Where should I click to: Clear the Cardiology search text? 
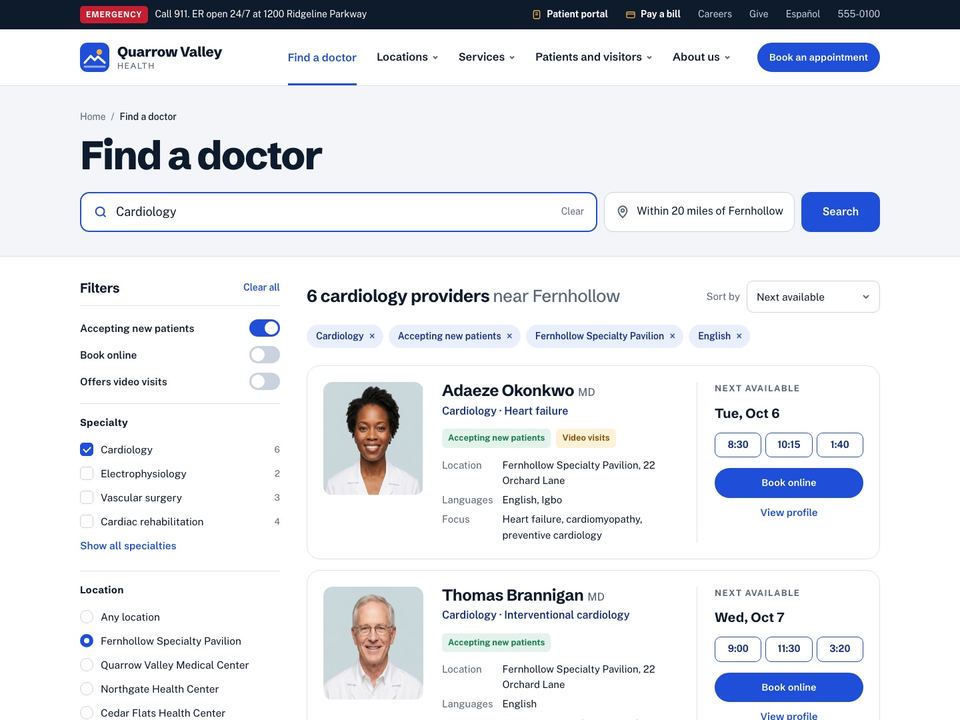click(572, 211)
